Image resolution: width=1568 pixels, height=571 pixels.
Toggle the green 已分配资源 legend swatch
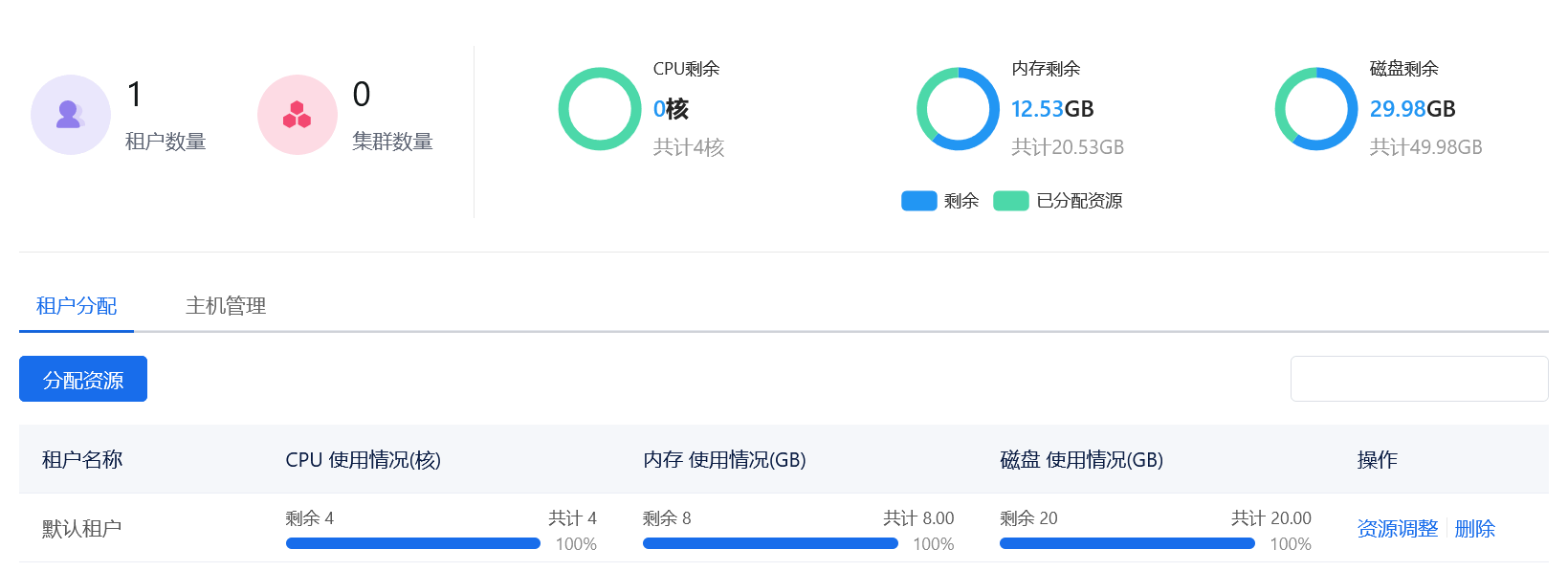[1010, 201]
